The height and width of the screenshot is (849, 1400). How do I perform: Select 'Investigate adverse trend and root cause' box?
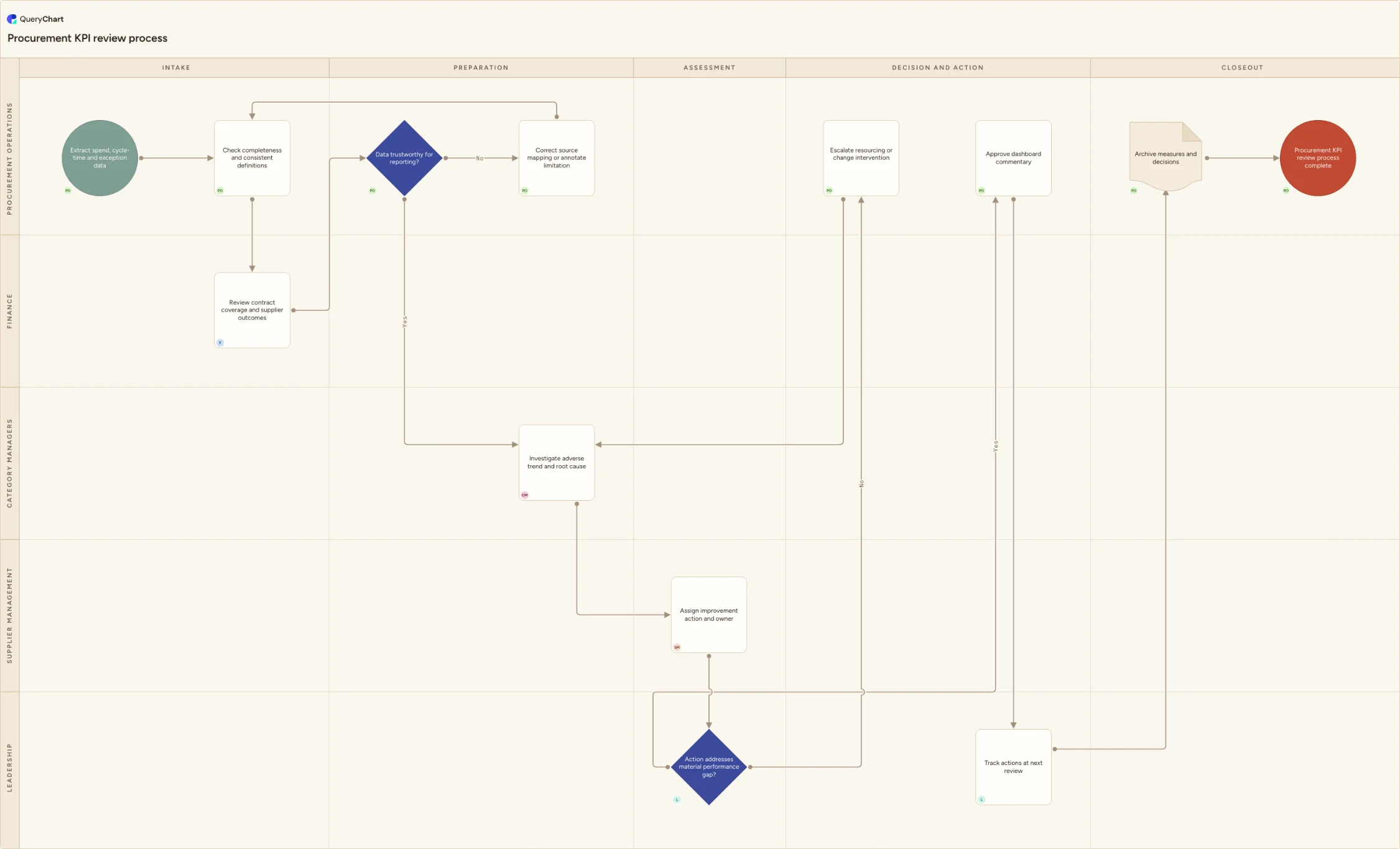point(557,462)
